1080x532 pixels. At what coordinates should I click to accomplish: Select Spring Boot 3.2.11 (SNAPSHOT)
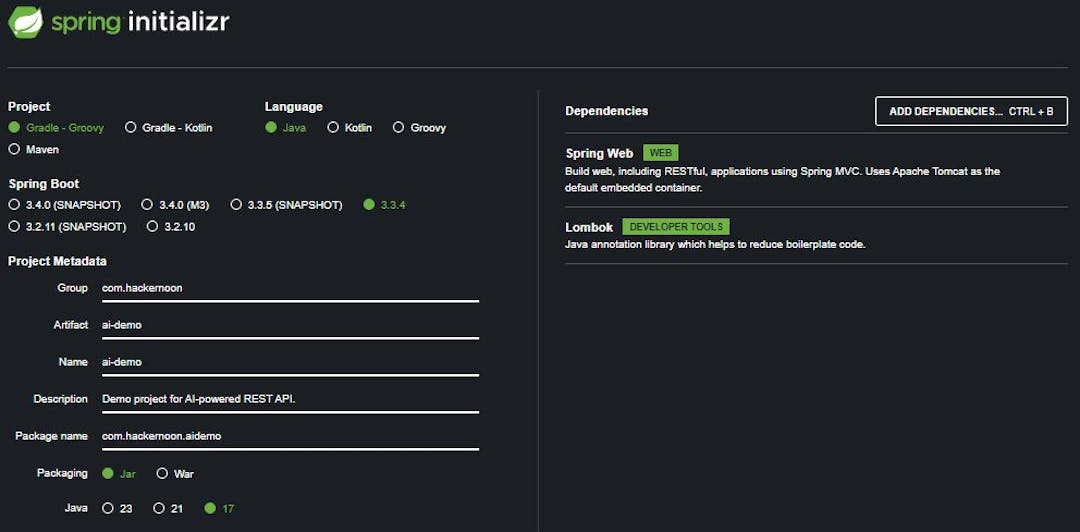14,227
